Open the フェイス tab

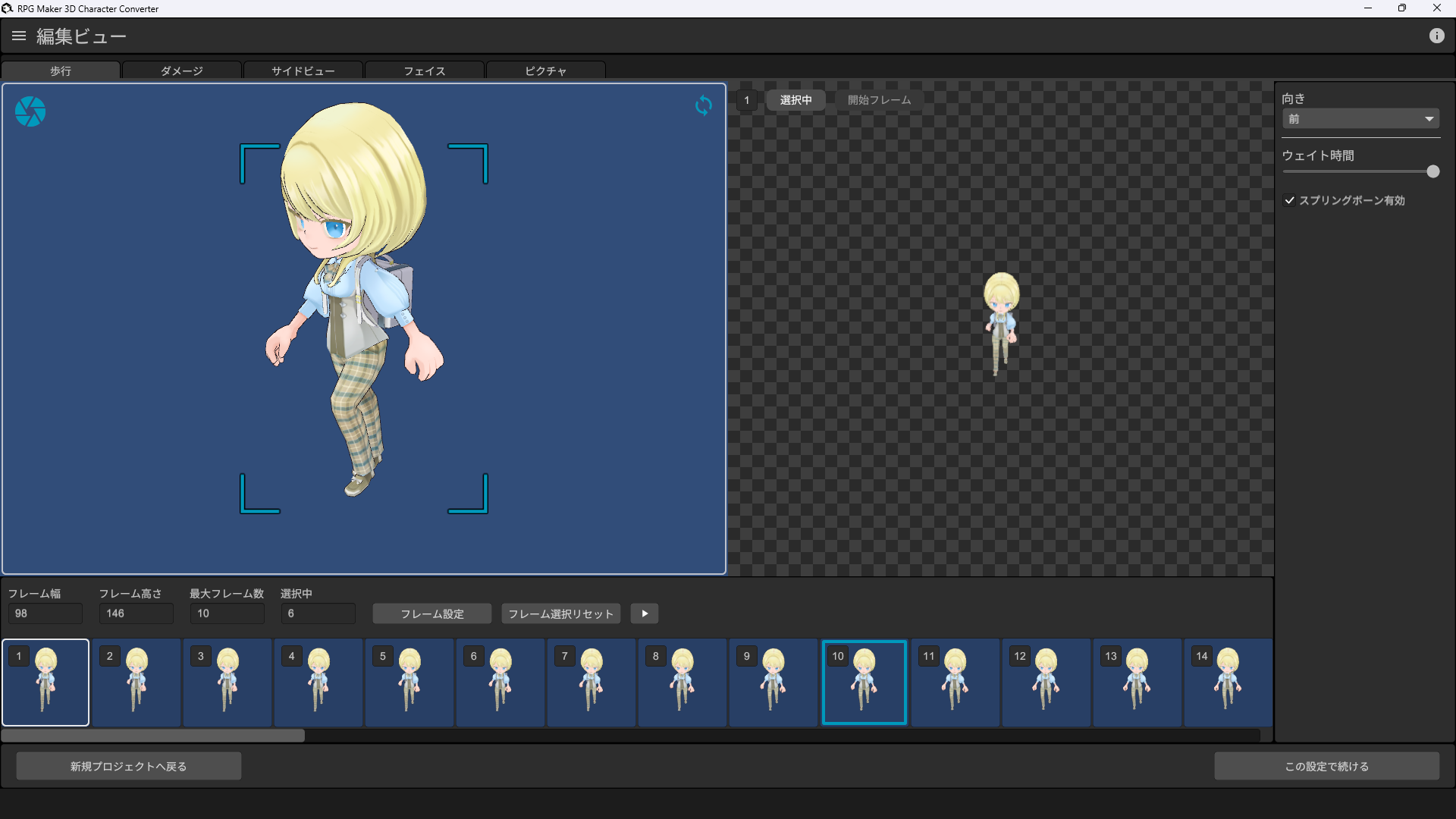coord(425,71)
